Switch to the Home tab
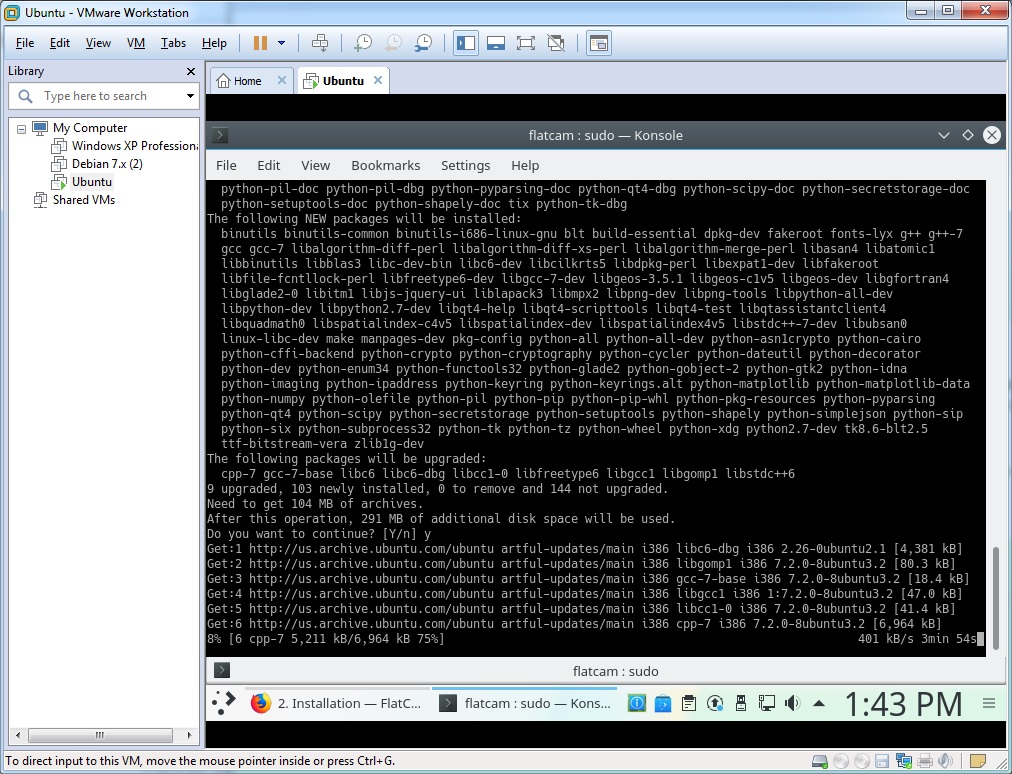 (247, 81)
